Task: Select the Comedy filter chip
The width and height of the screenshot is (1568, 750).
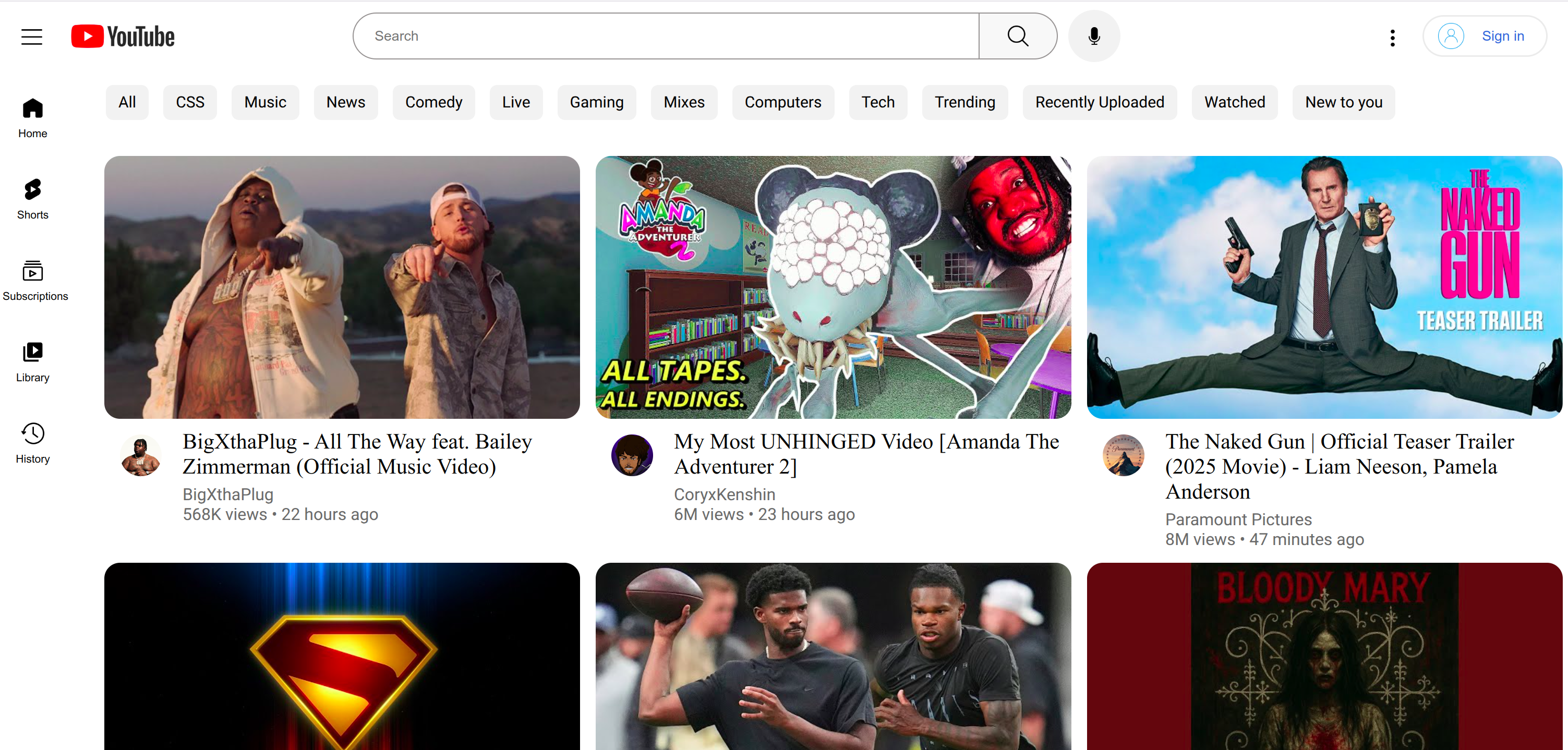Action: pyautogui.click(x=434, y=102)
